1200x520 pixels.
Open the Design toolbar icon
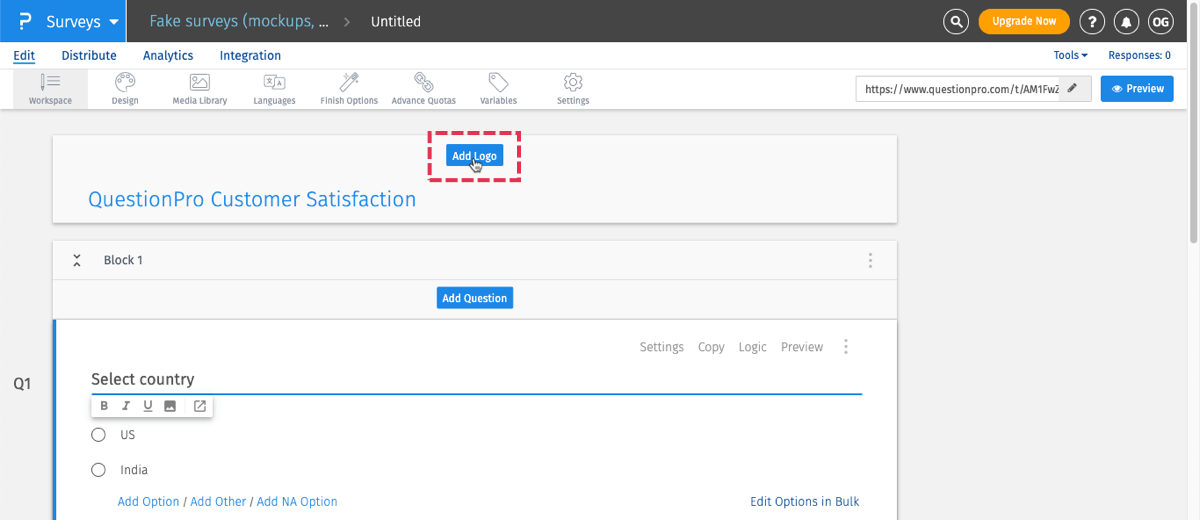point(125,83)
